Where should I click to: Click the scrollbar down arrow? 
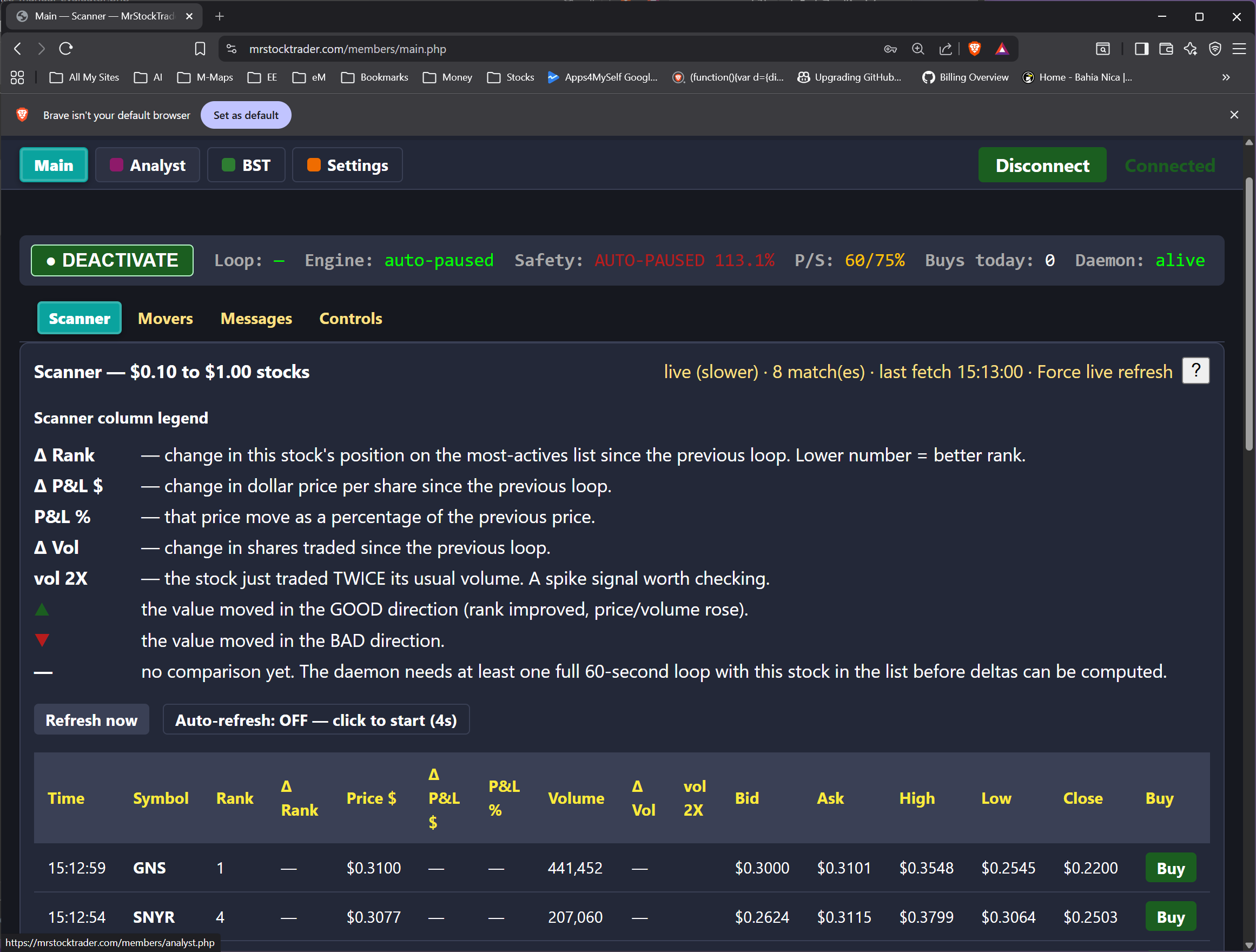coord(1248,945)
